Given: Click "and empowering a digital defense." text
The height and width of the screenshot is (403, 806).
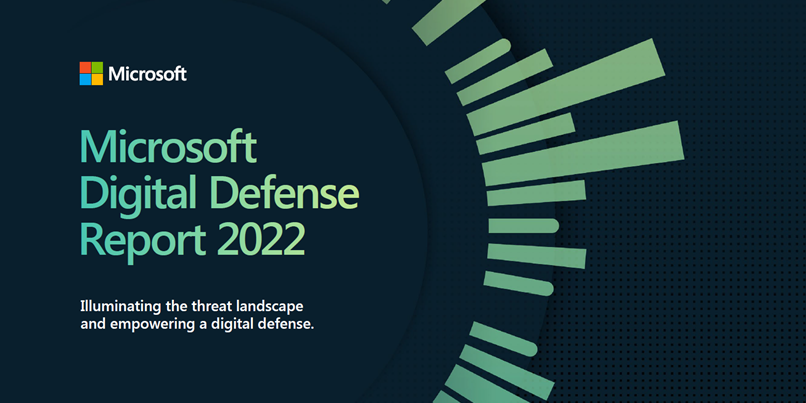Looking at the screenshot, I should 197,325.
